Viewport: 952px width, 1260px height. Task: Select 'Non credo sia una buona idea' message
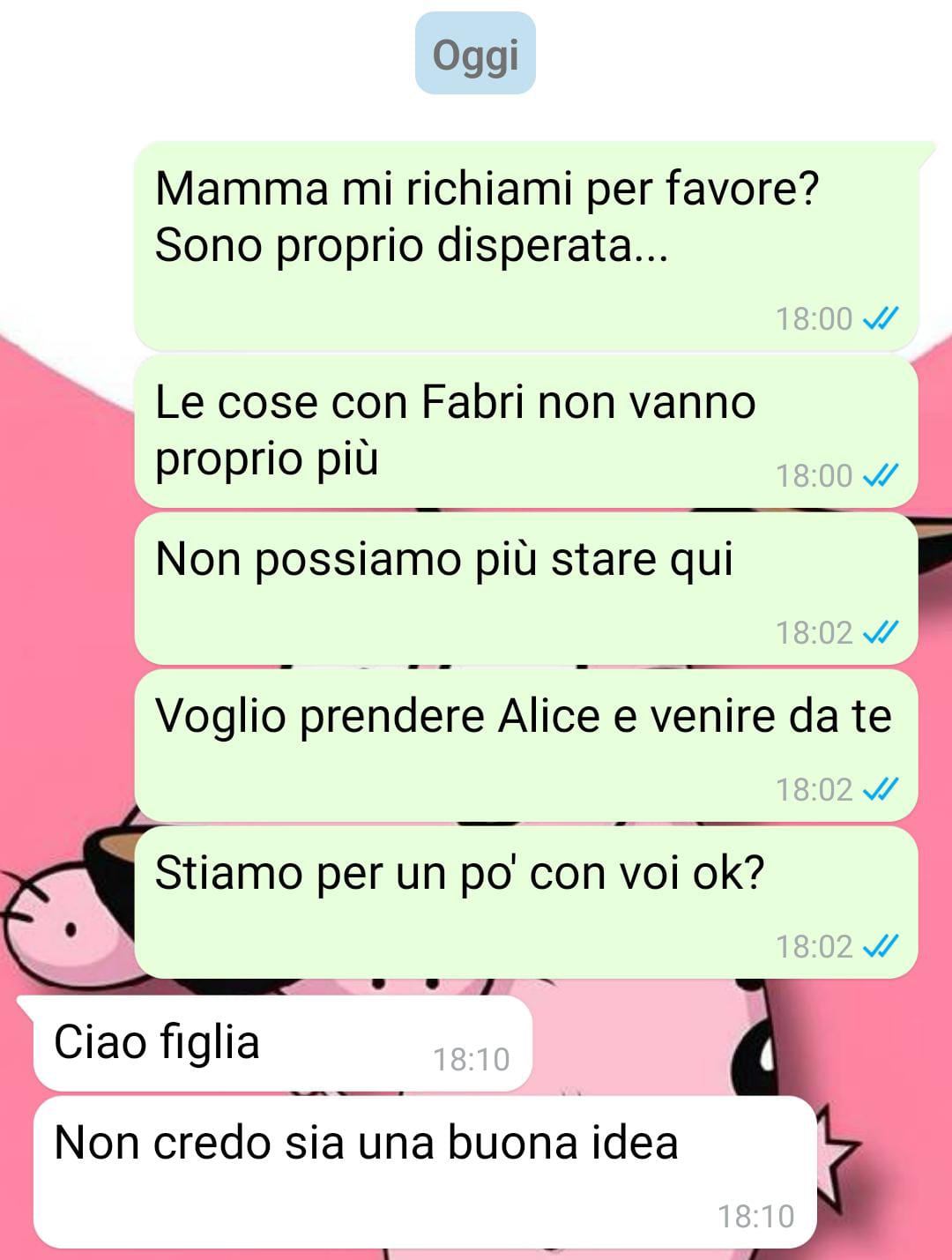pyautogui.click(x=425, y=1172)
